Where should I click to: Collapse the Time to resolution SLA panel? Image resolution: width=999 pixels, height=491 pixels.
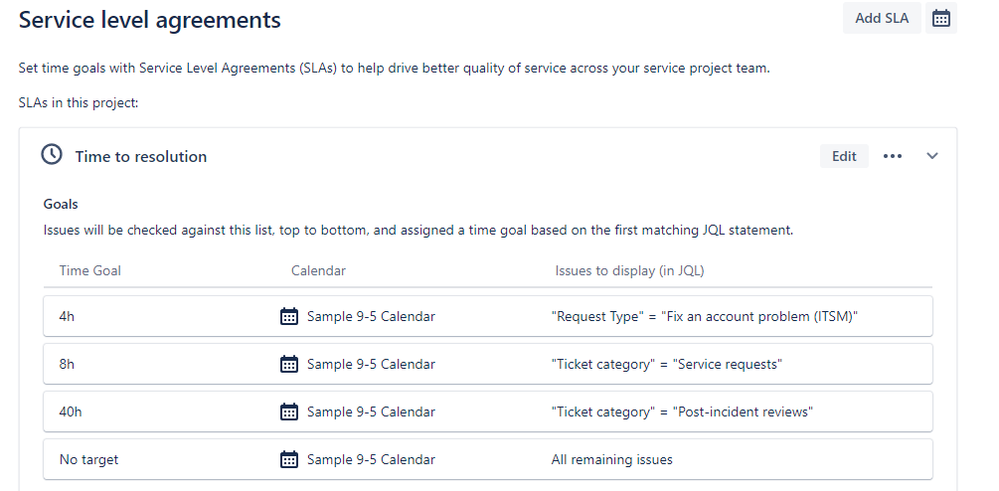click(x=932, y=156)
